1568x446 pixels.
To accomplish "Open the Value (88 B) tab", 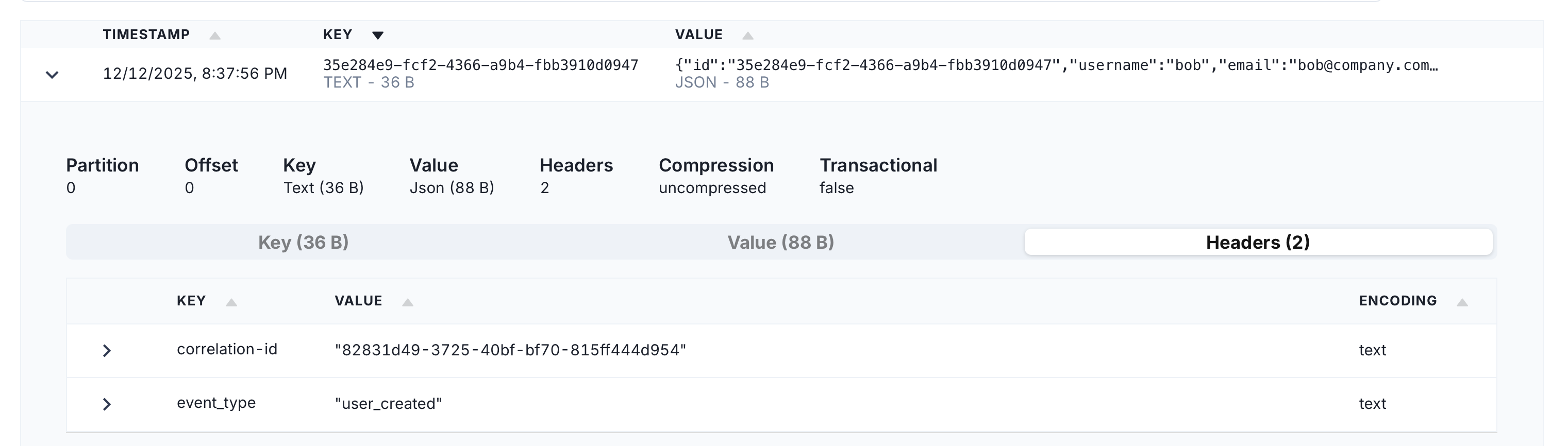I will coord(781,242).
